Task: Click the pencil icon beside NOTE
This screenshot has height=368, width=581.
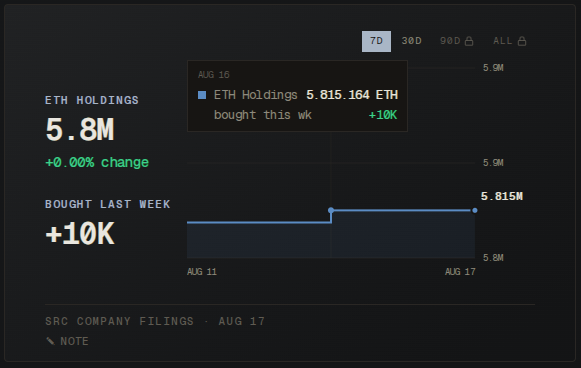Action: (x=50, y=341)
